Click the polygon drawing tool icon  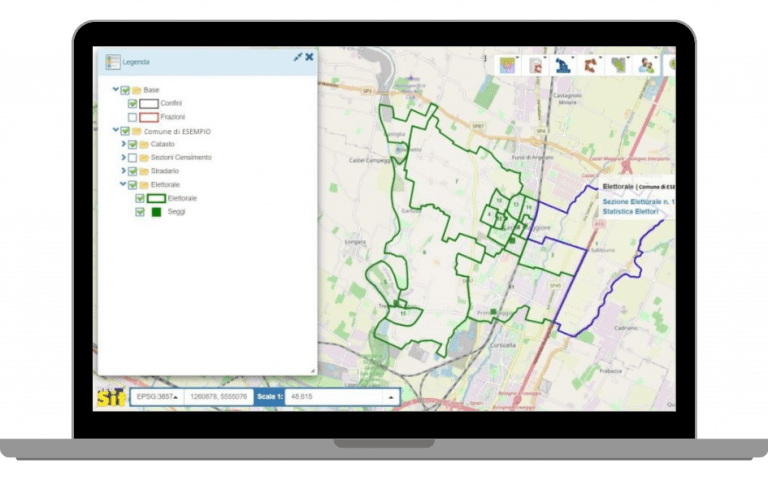(x=591, y=64)
